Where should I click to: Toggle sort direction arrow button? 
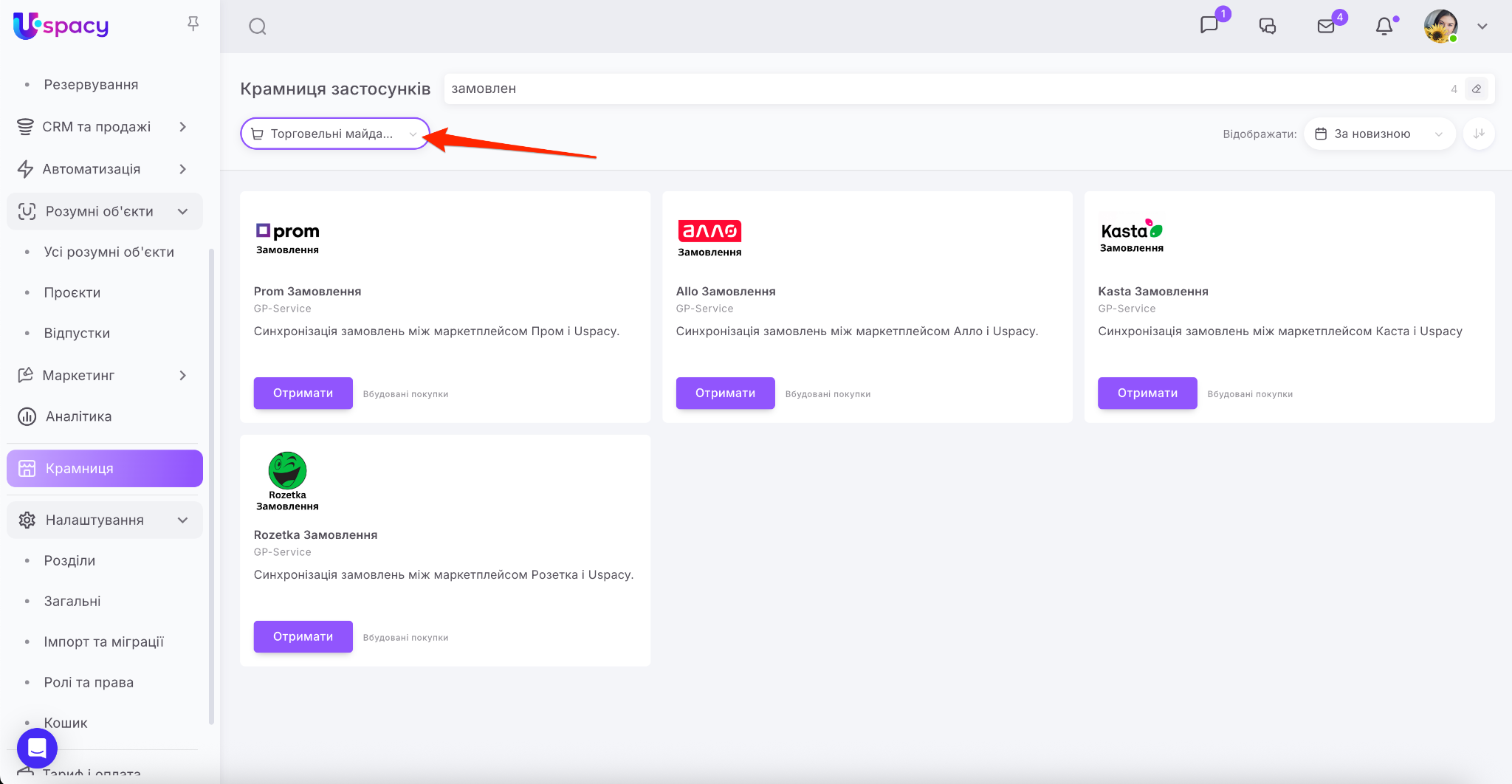1479,134
